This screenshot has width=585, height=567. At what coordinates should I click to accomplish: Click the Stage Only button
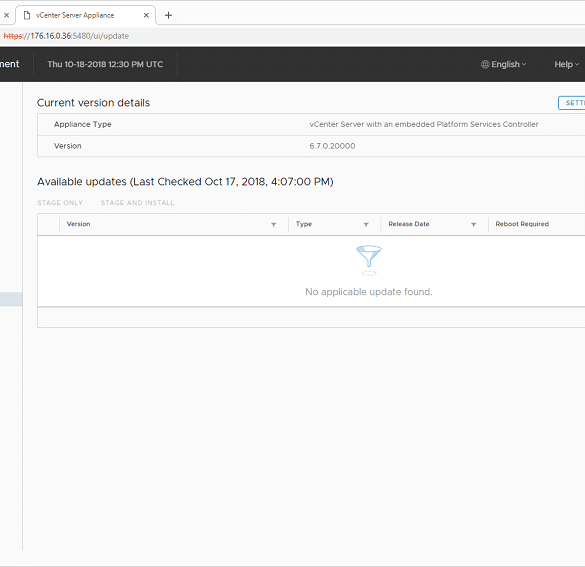(60, 203)
